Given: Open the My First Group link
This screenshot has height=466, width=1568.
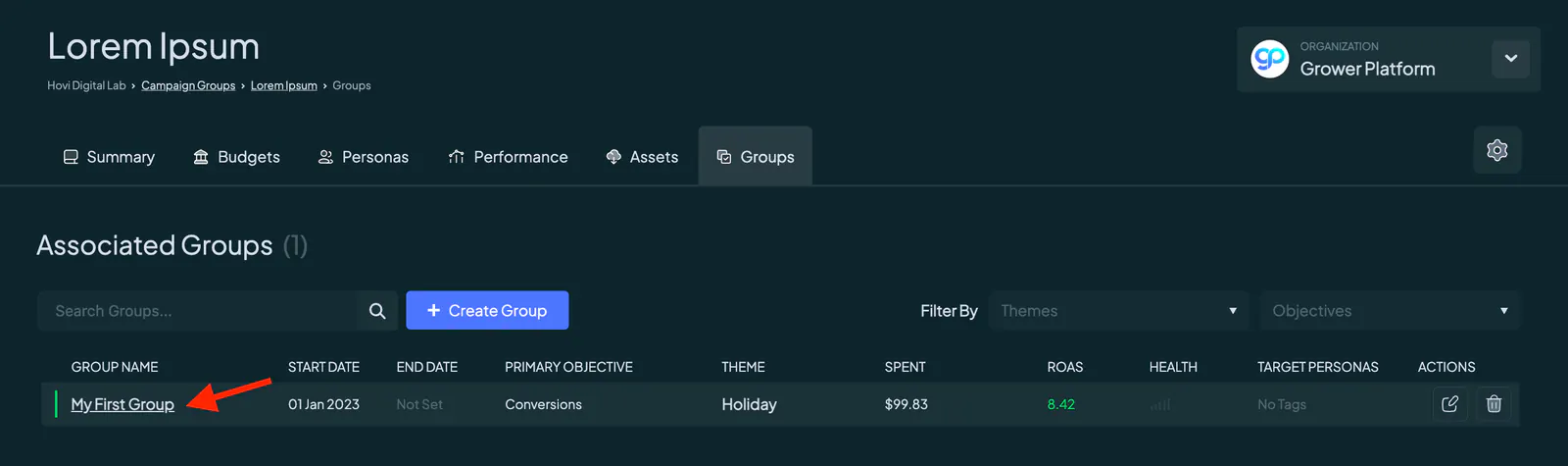Looking at the screenshot, I should click(122, 404).
